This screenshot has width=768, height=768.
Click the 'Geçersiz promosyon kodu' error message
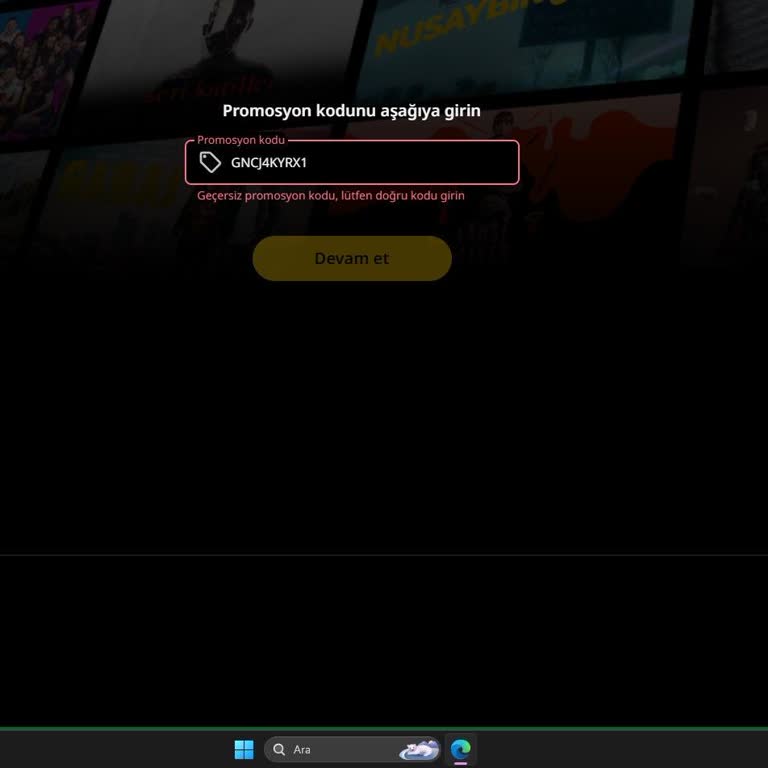pos(331,195)
